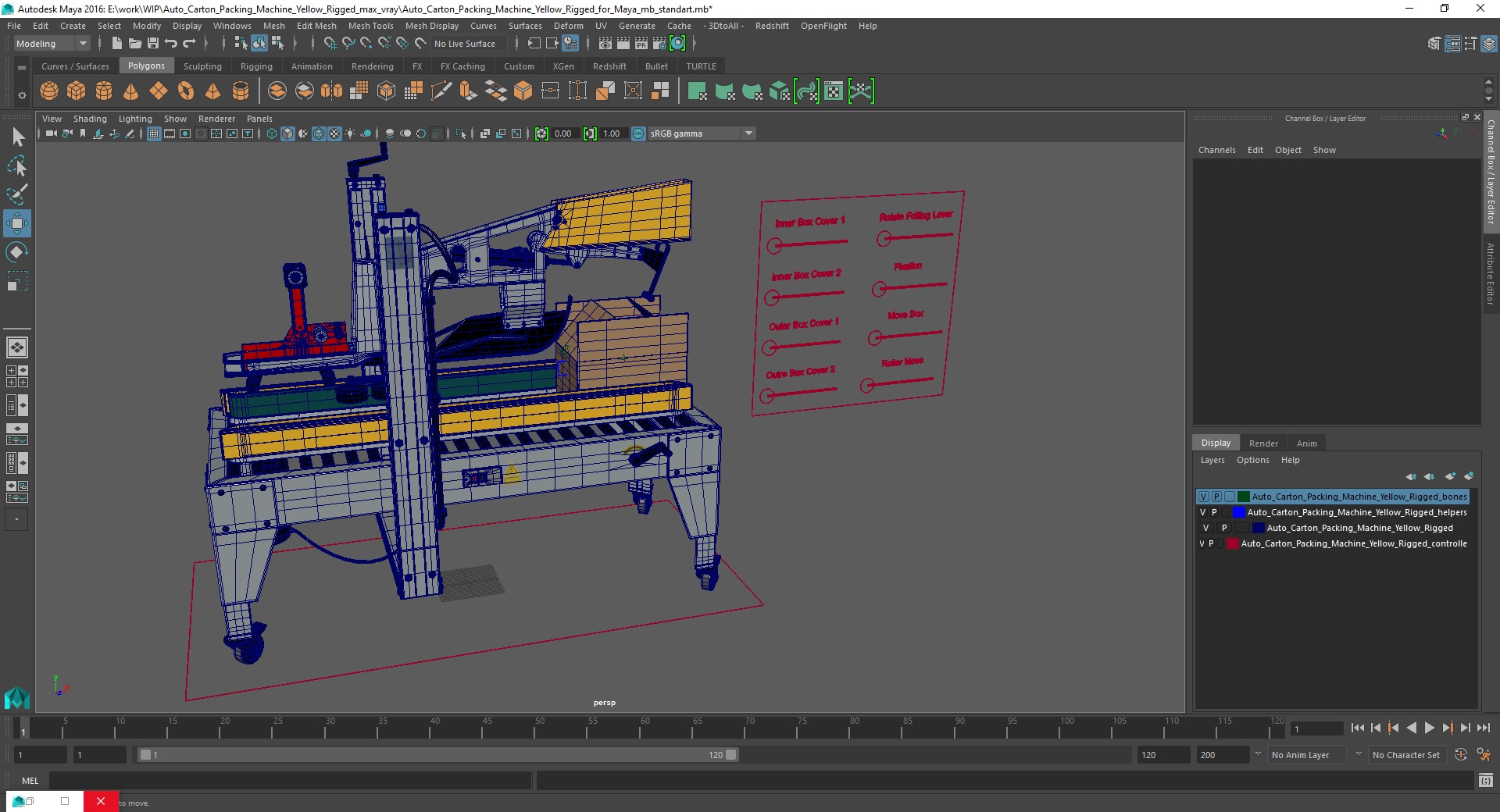Toggle playback P for Rigged_helpers layer

tap(1214, 512)
